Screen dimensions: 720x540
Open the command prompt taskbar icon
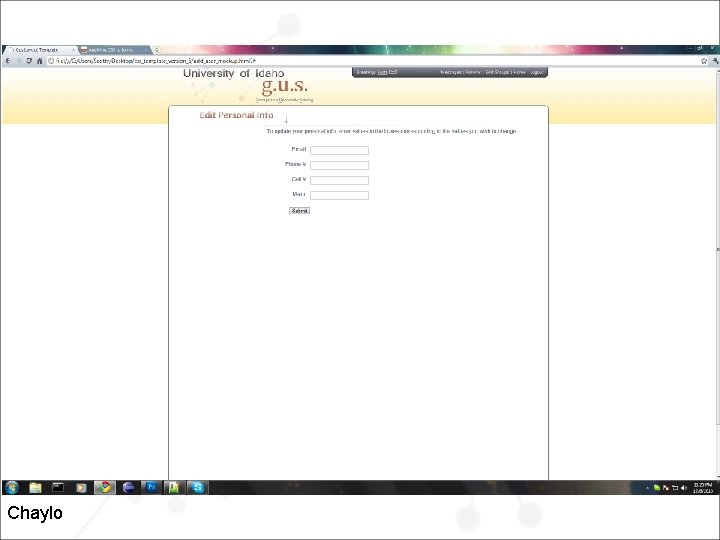[58, 487]
